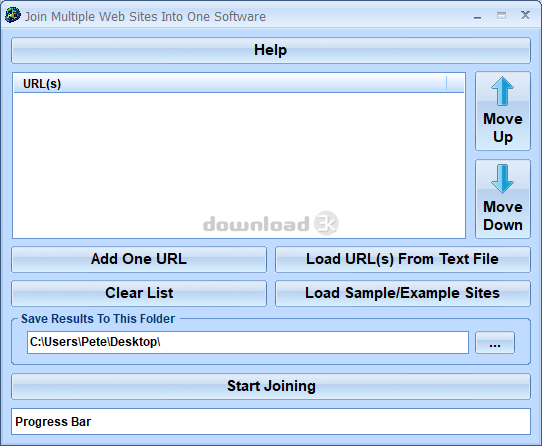
Task: Load Sample/Example Sites
Action: 403,293
